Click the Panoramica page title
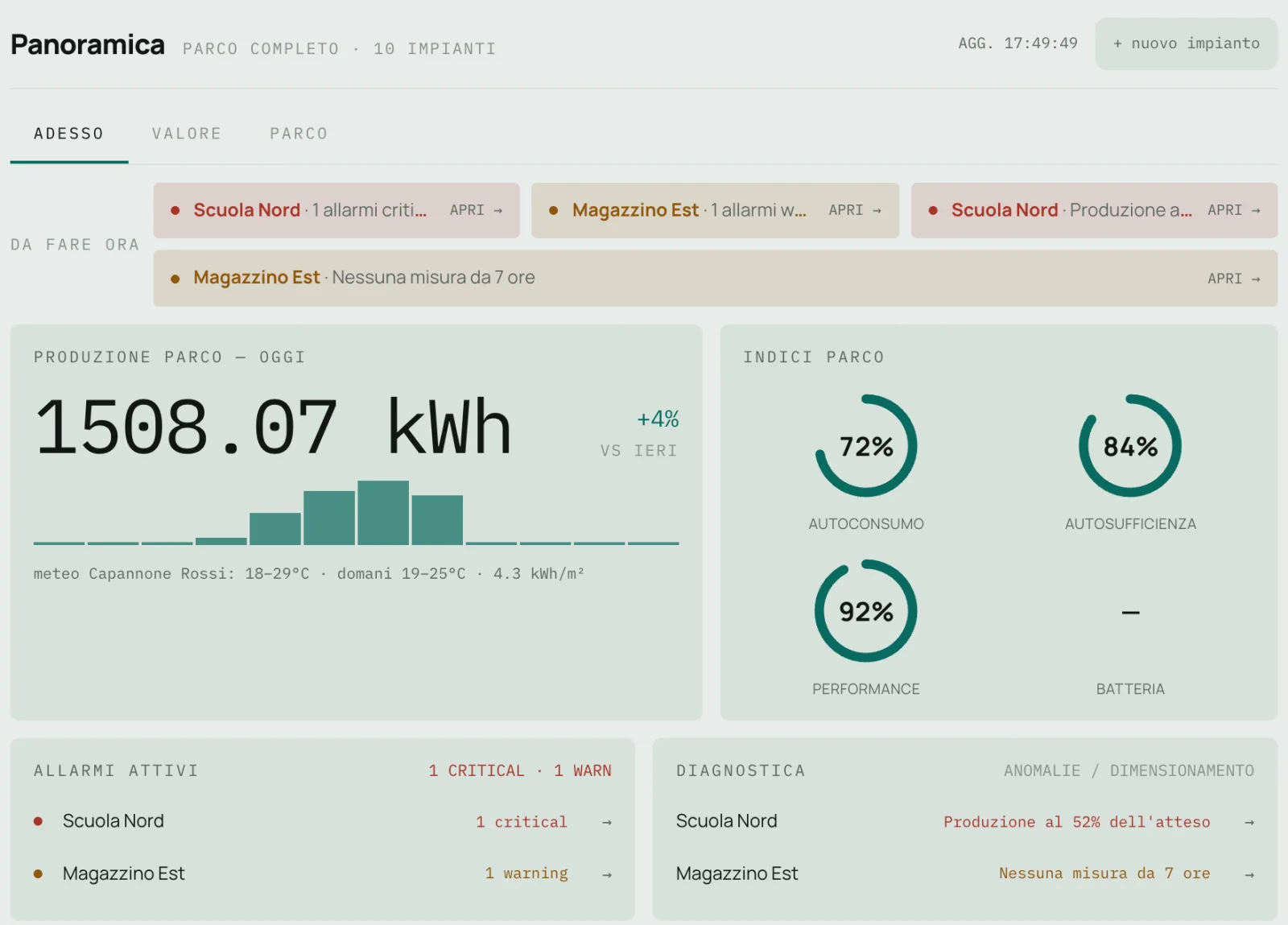The image size is (1288, 925). click(x=88, y=44)
